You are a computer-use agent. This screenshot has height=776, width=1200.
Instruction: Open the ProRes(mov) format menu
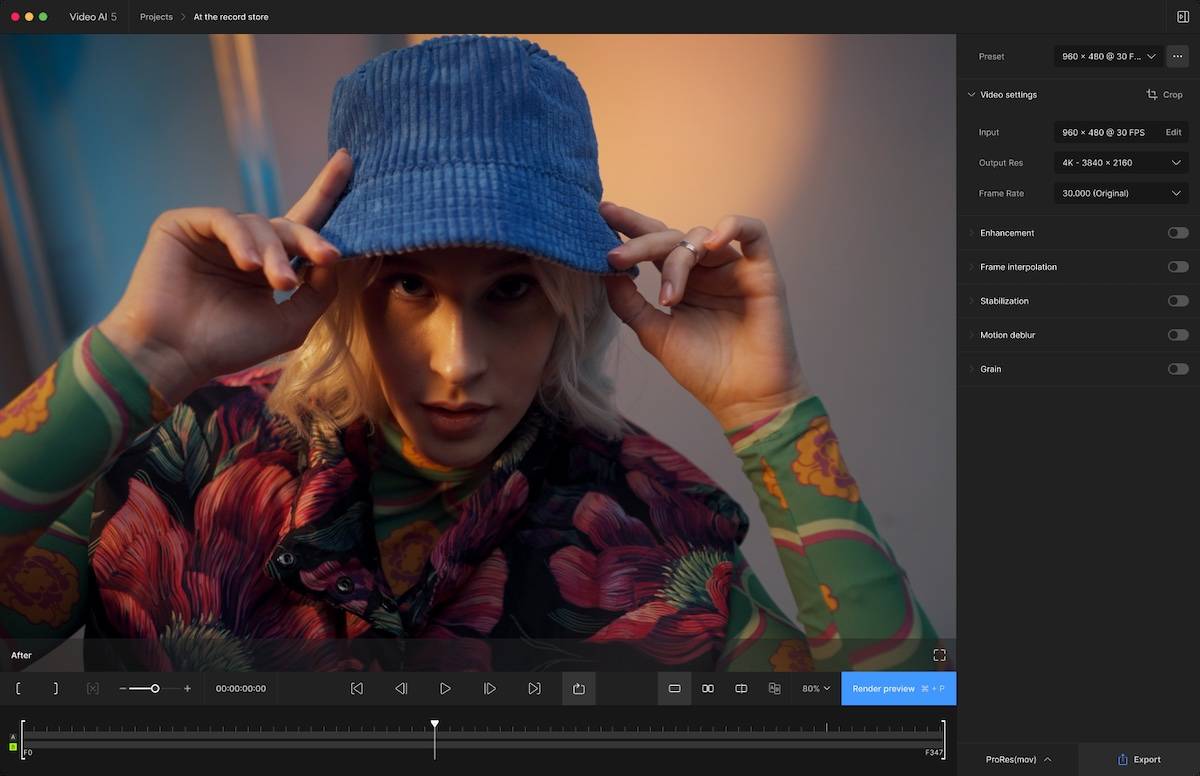tap(1018, 759)
